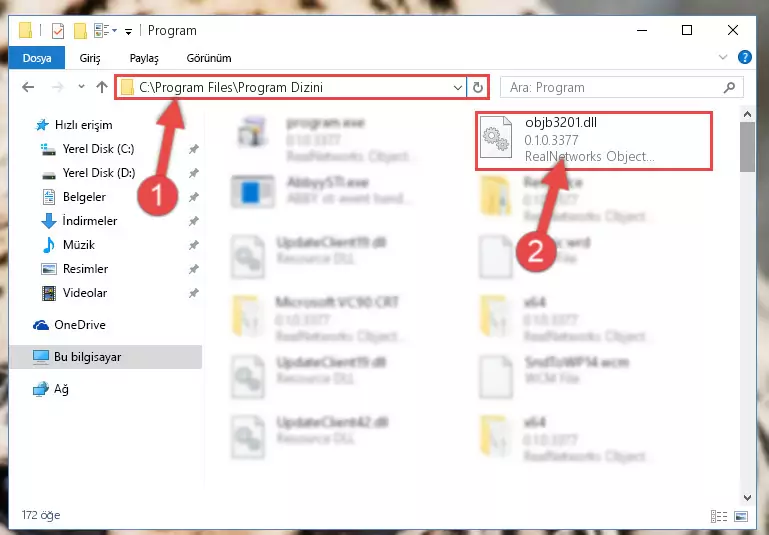Click the vertical scrollbar thumb
This screenshot has height=535, width=769.
point(747,147)
